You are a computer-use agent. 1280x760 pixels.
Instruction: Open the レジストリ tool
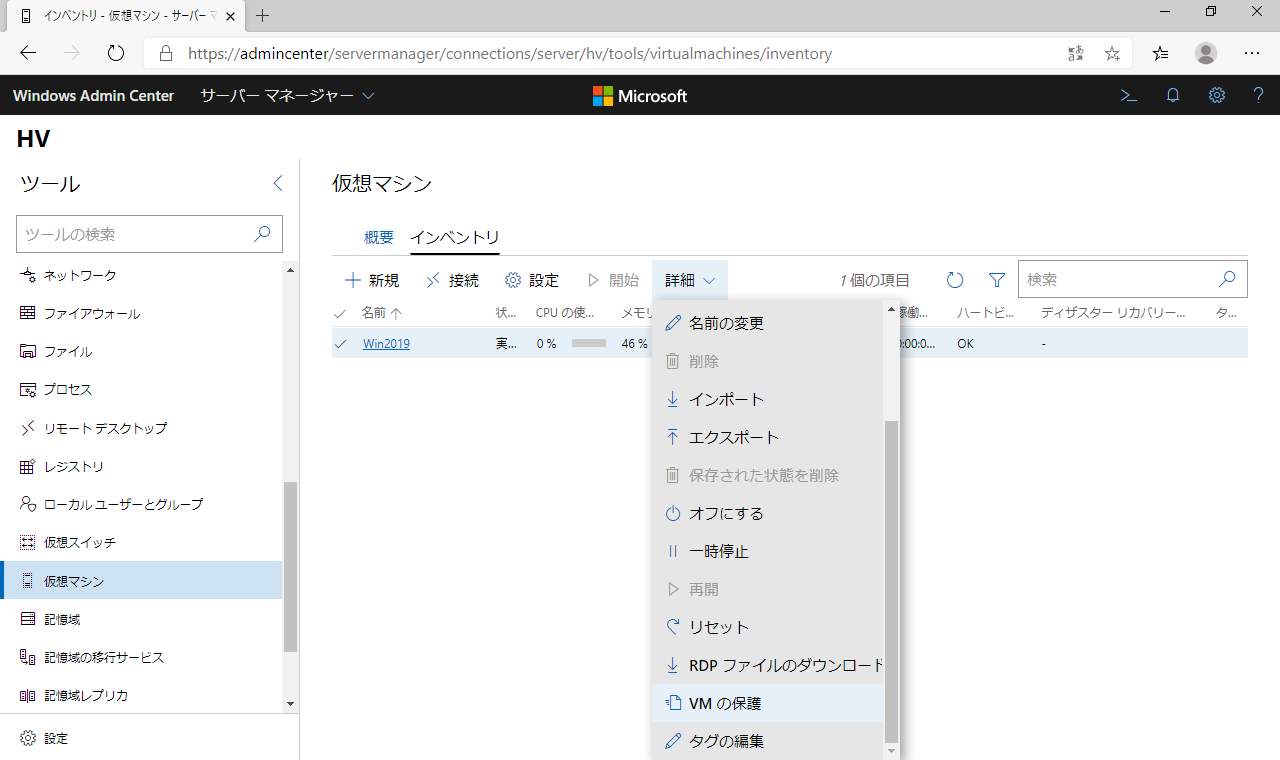click(x=141, y=466)
